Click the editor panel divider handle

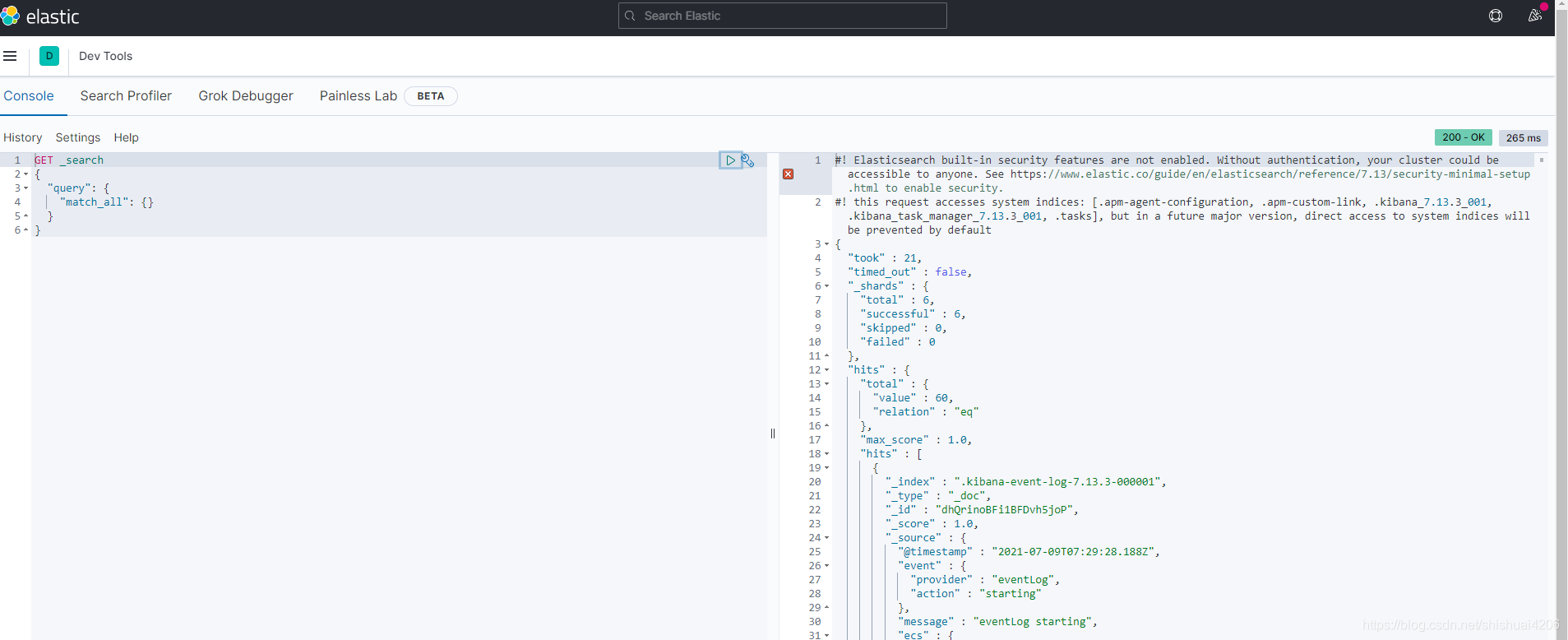tap(773, 434)
